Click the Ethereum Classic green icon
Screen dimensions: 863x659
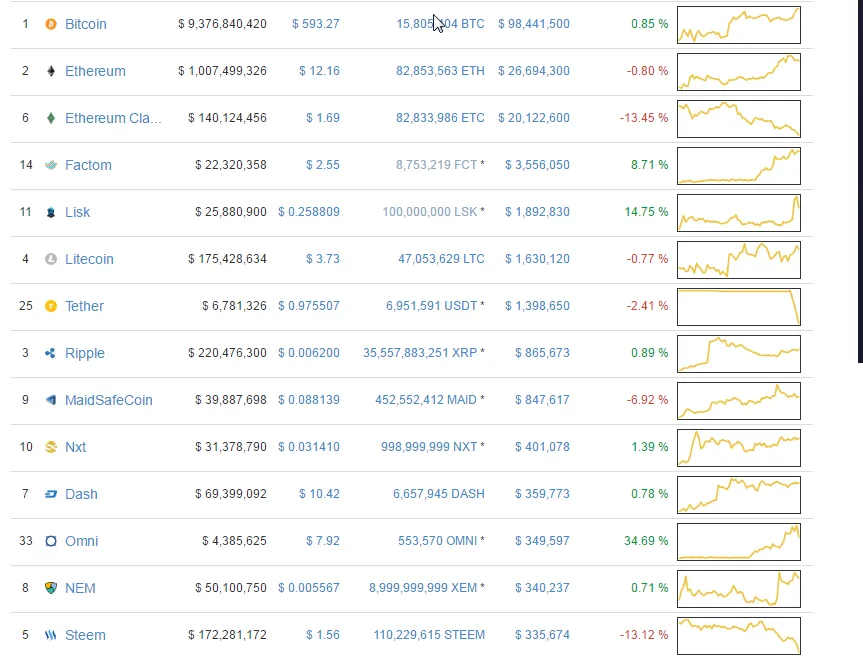point(51,118)
